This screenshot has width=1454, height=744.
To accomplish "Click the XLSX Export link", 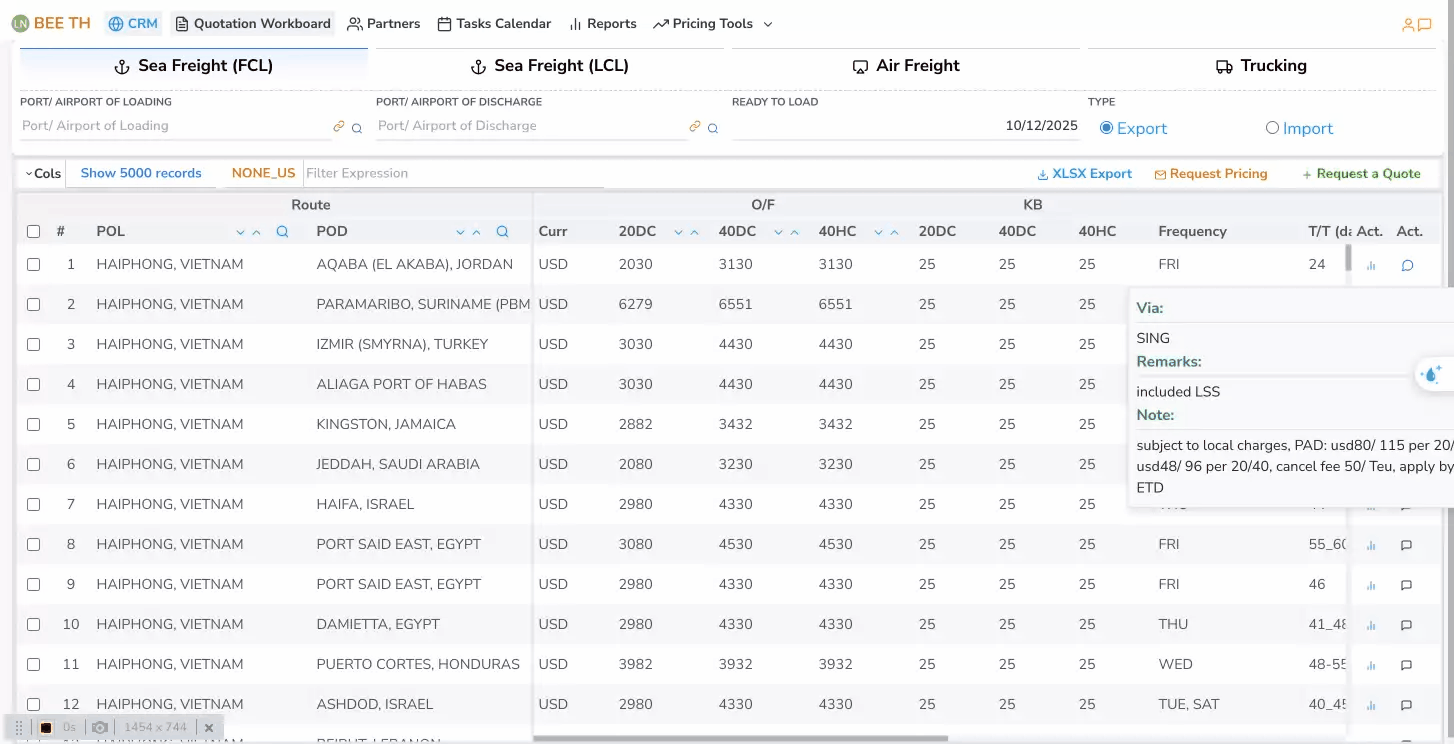I will click(x=1084, y=174).
